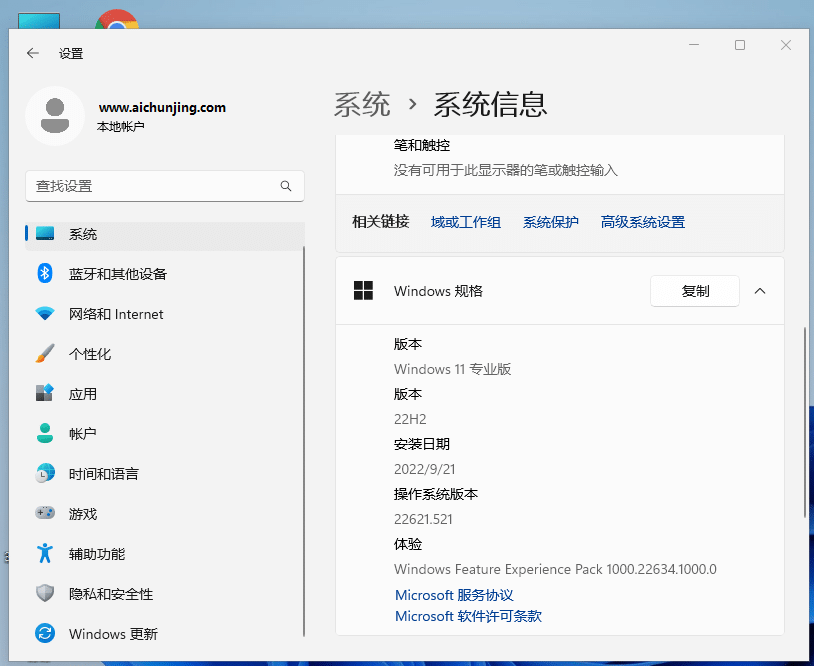The image size is (814, 666).
Task: Click the accessibility figure icon for 辅助功能
Action: pyautogui.click(x=45, y=553)
